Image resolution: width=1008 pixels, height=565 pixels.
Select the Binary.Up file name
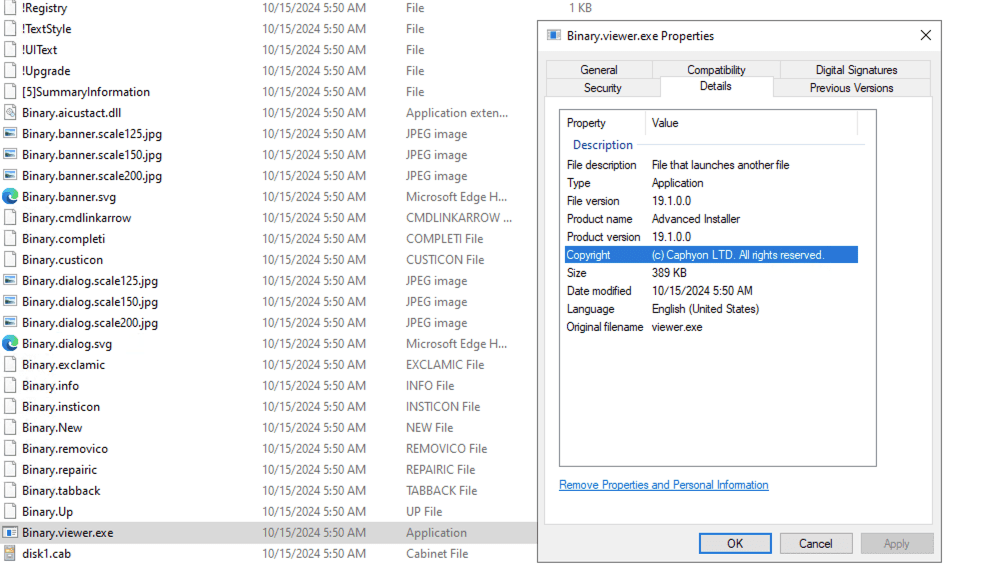point(48,512)
